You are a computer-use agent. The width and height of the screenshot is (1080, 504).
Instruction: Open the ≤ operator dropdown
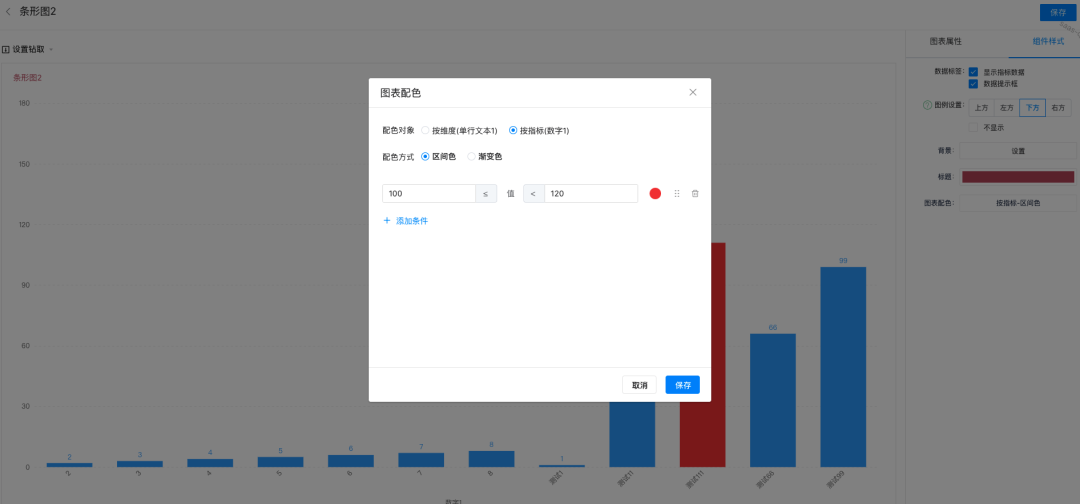tap(486, 193)
